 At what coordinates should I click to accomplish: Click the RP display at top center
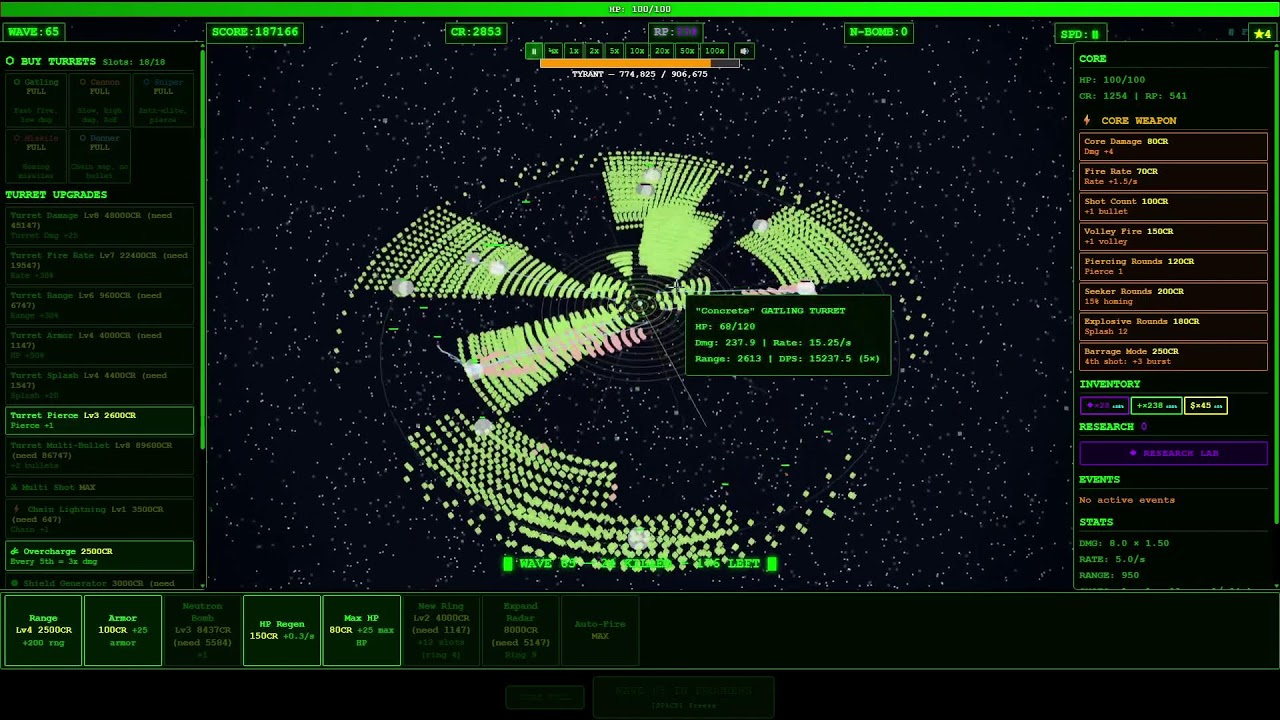point(676,32)
